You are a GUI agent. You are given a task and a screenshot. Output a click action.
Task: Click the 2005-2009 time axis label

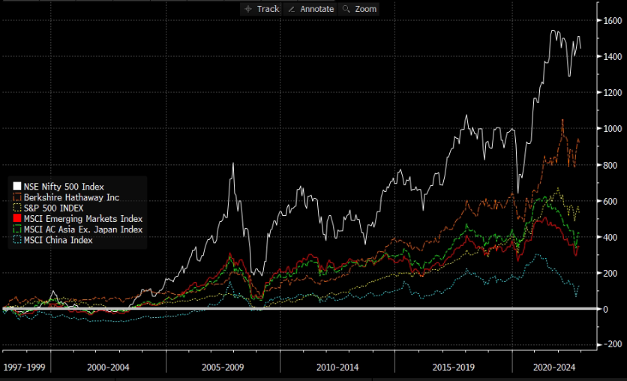223,367
